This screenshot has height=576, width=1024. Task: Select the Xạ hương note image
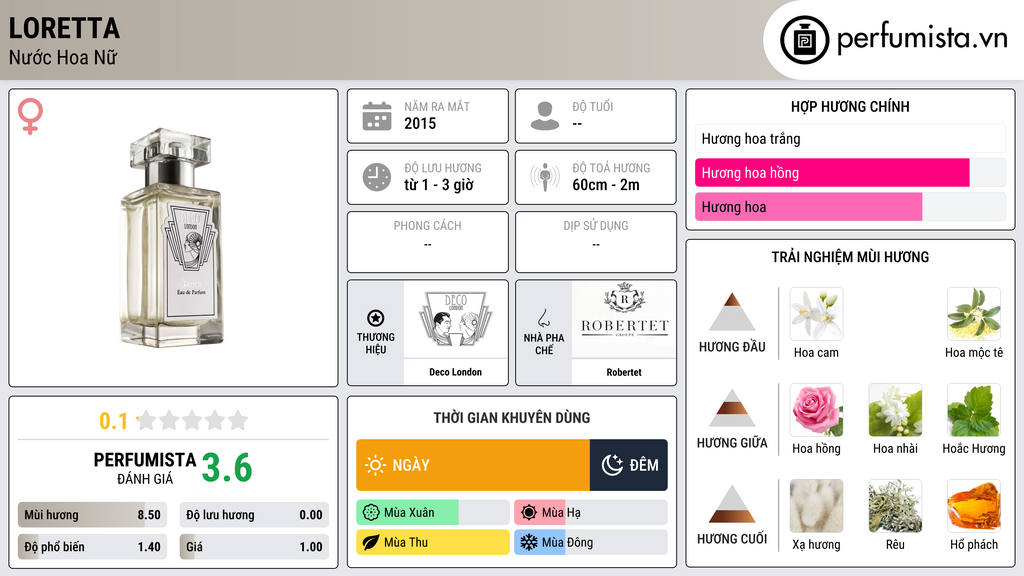(816, 506)
